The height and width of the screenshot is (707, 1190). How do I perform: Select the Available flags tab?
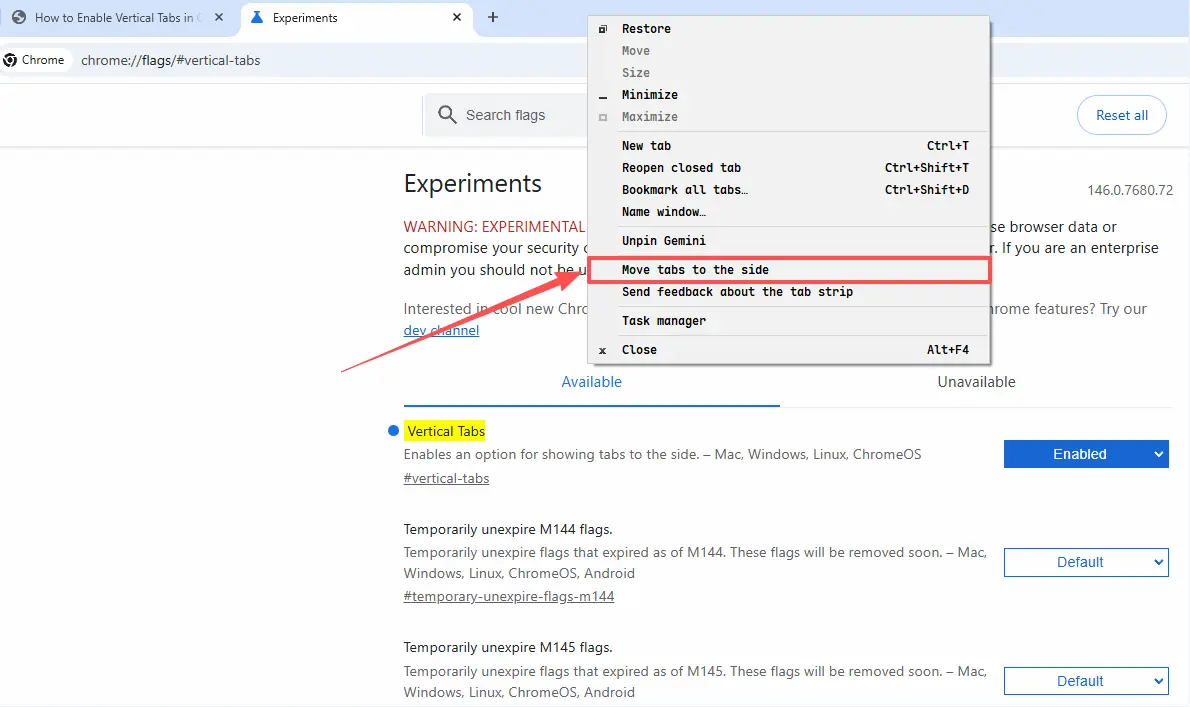click(591, 381)
